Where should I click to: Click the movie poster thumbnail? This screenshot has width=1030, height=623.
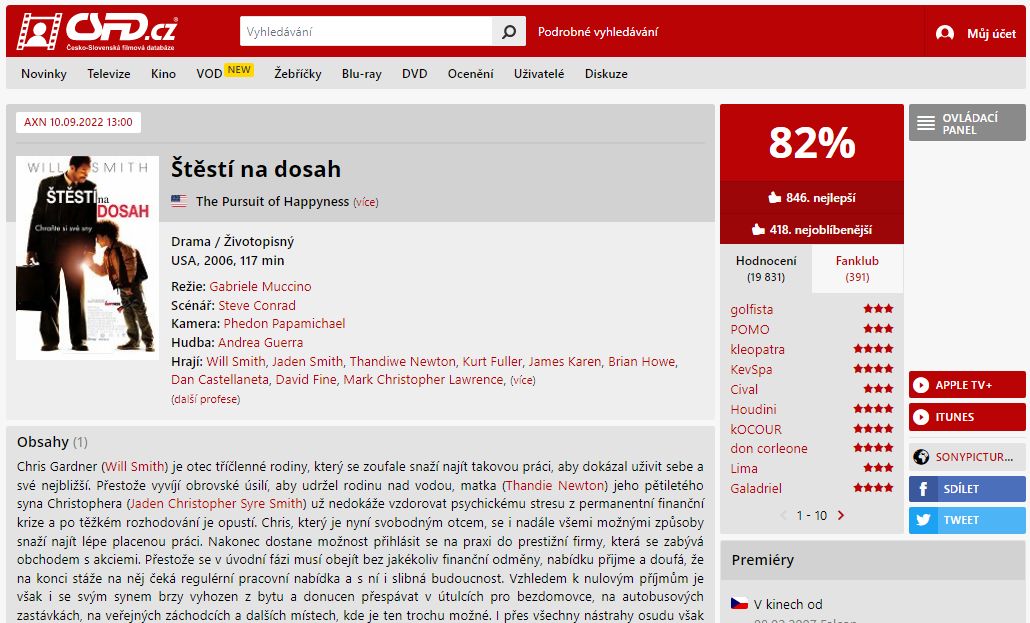(x=87, y=258)
